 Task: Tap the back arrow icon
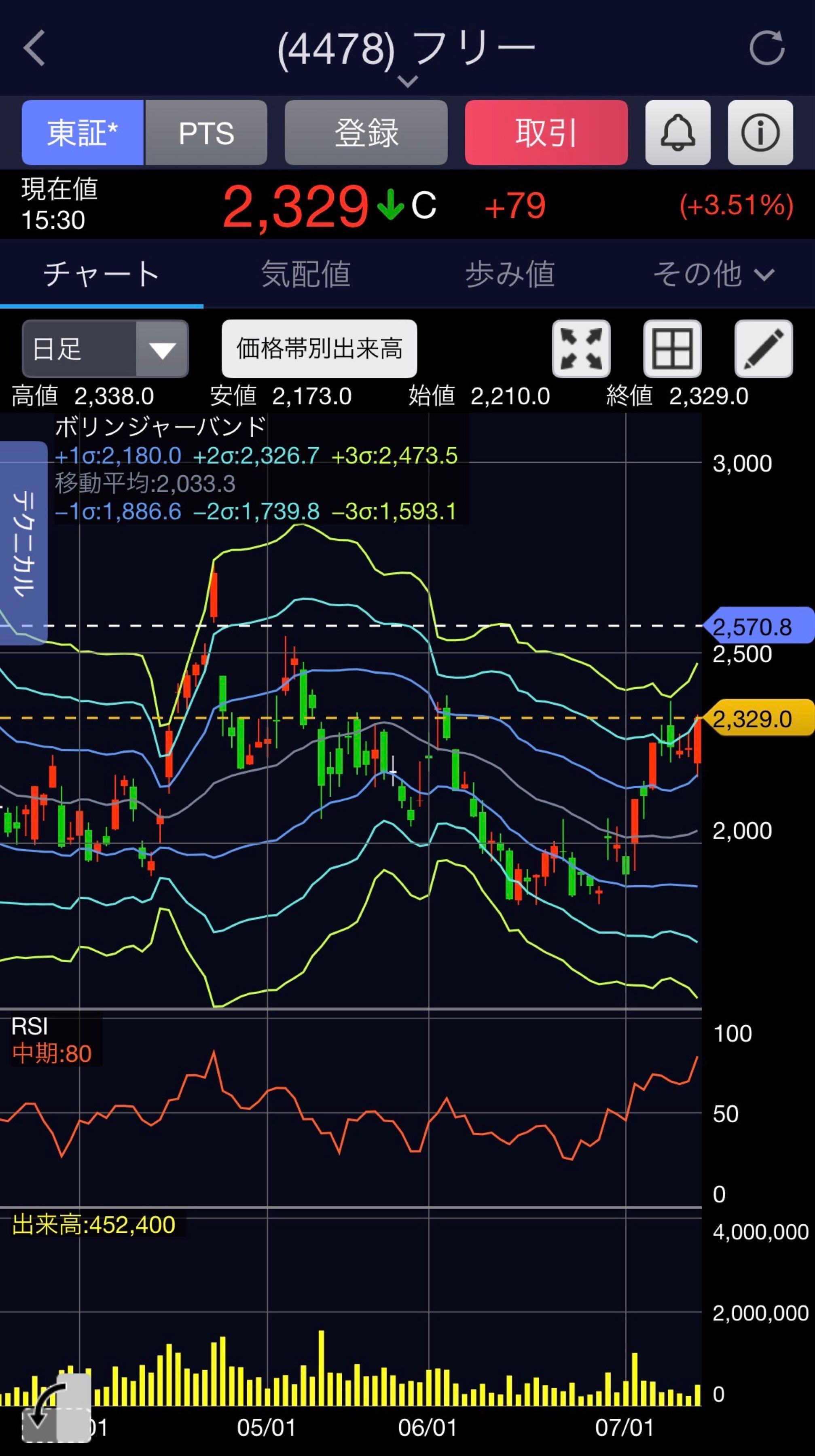34,49
